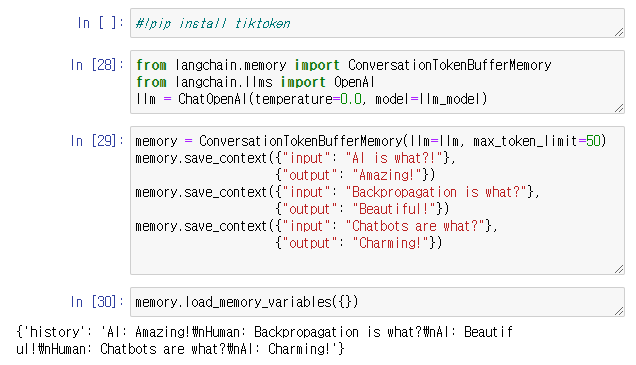Click the 'ChatOpenAI(temperature=0.0' text
Screen dimensions: 636x365
pyautogui.click(x=270, y=99)
